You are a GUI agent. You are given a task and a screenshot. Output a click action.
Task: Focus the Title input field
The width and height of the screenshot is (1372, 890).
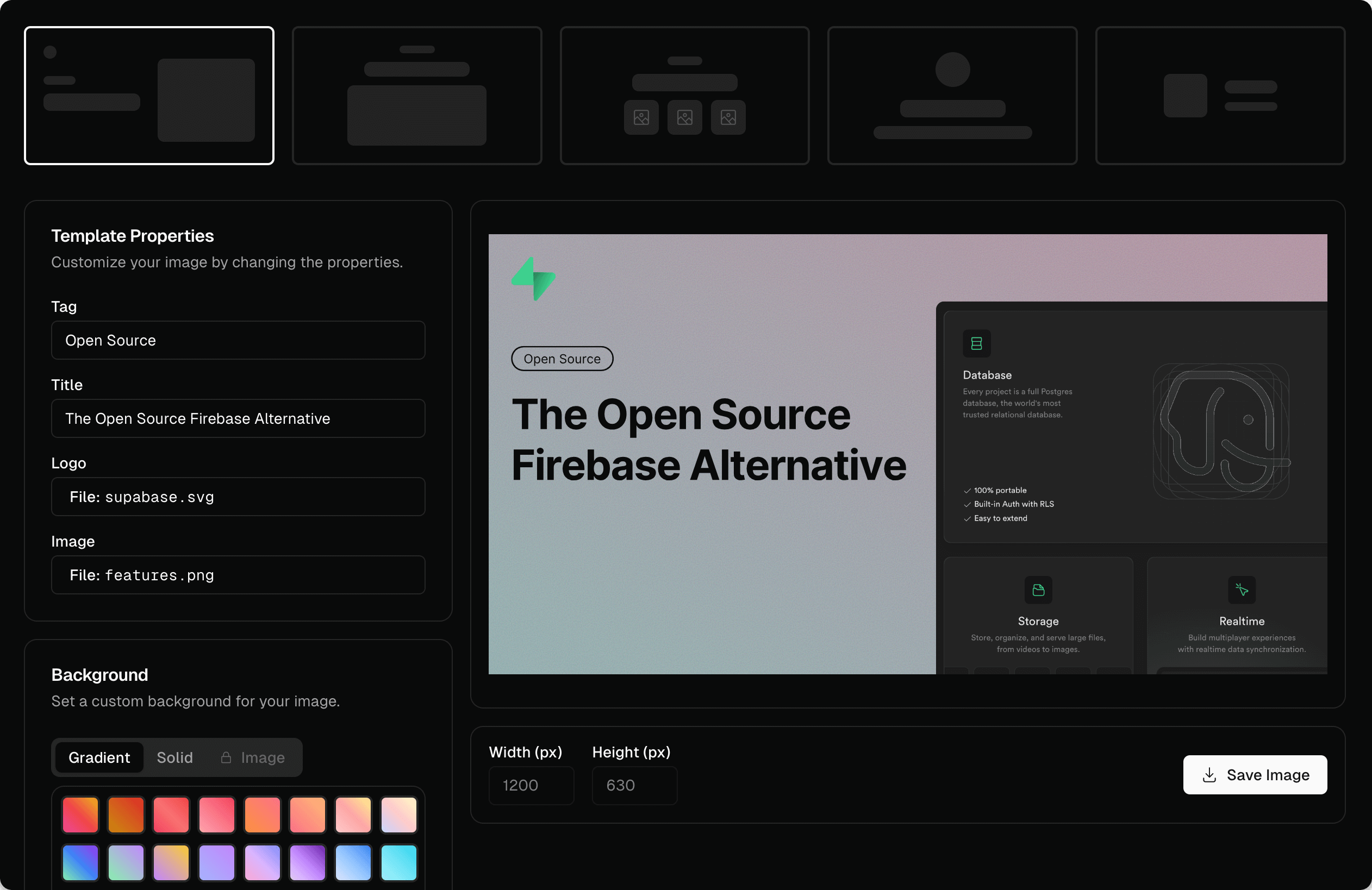coord(238,418)
